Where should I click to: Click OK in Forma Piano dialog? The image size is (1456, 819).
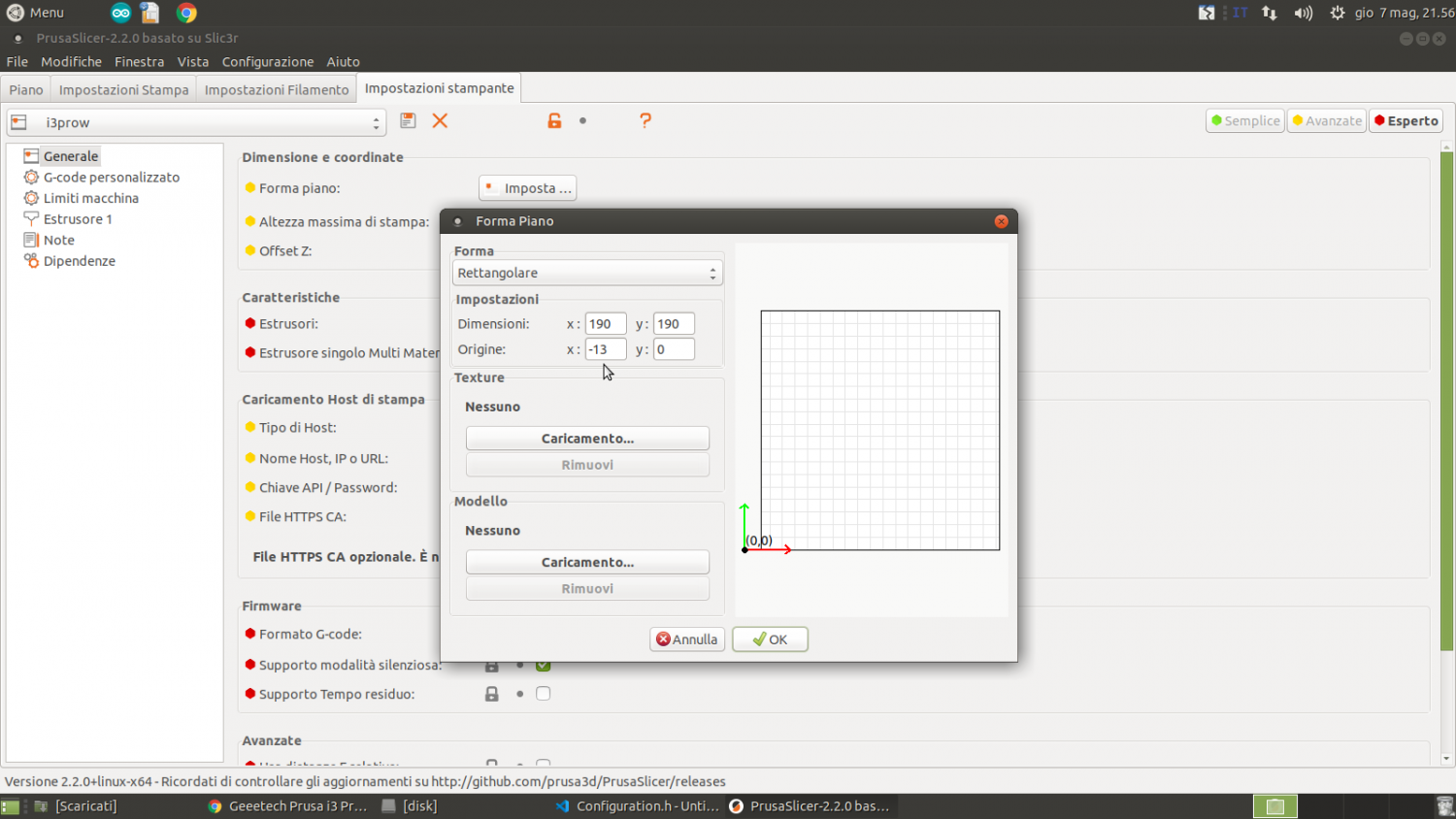tap(770, 639)
